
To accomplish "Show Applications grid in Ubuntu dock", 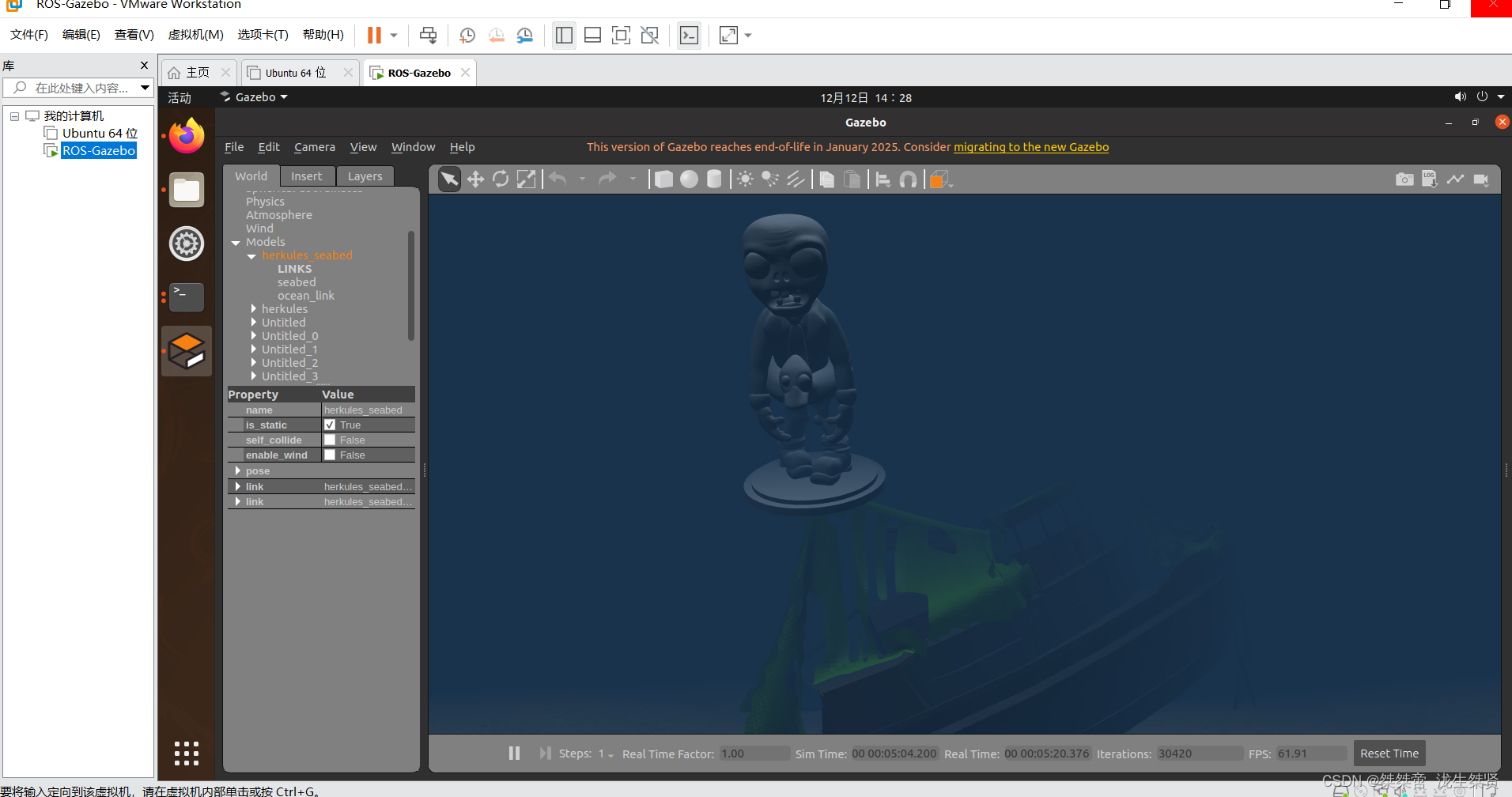I will point(187,753).
